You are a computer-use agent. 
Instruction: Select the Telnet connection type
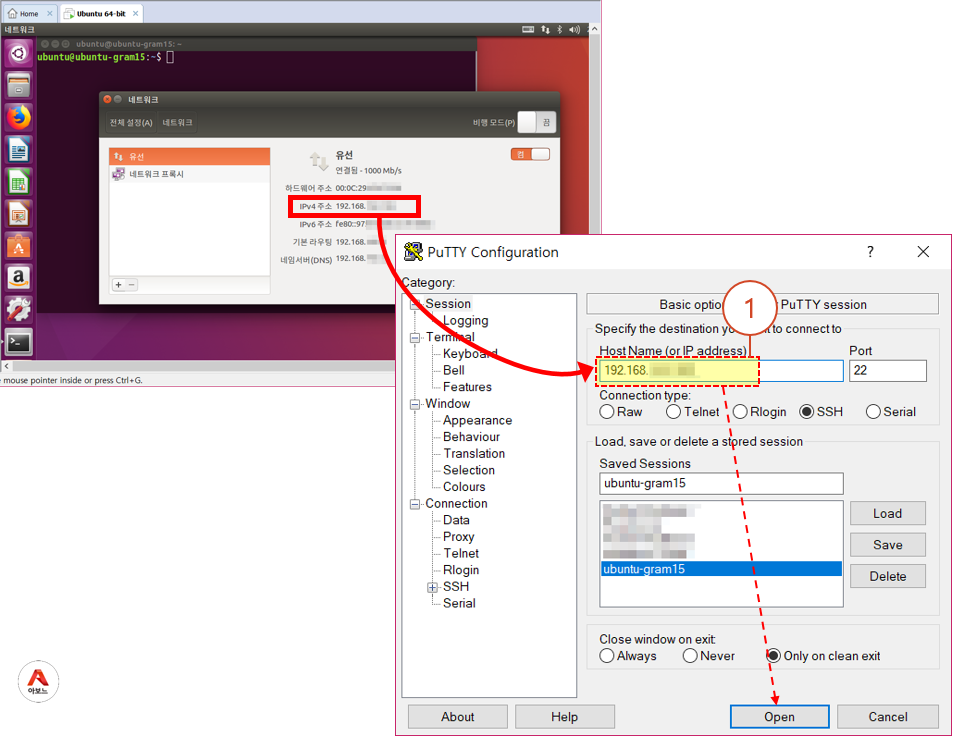[x=693, y=412]
